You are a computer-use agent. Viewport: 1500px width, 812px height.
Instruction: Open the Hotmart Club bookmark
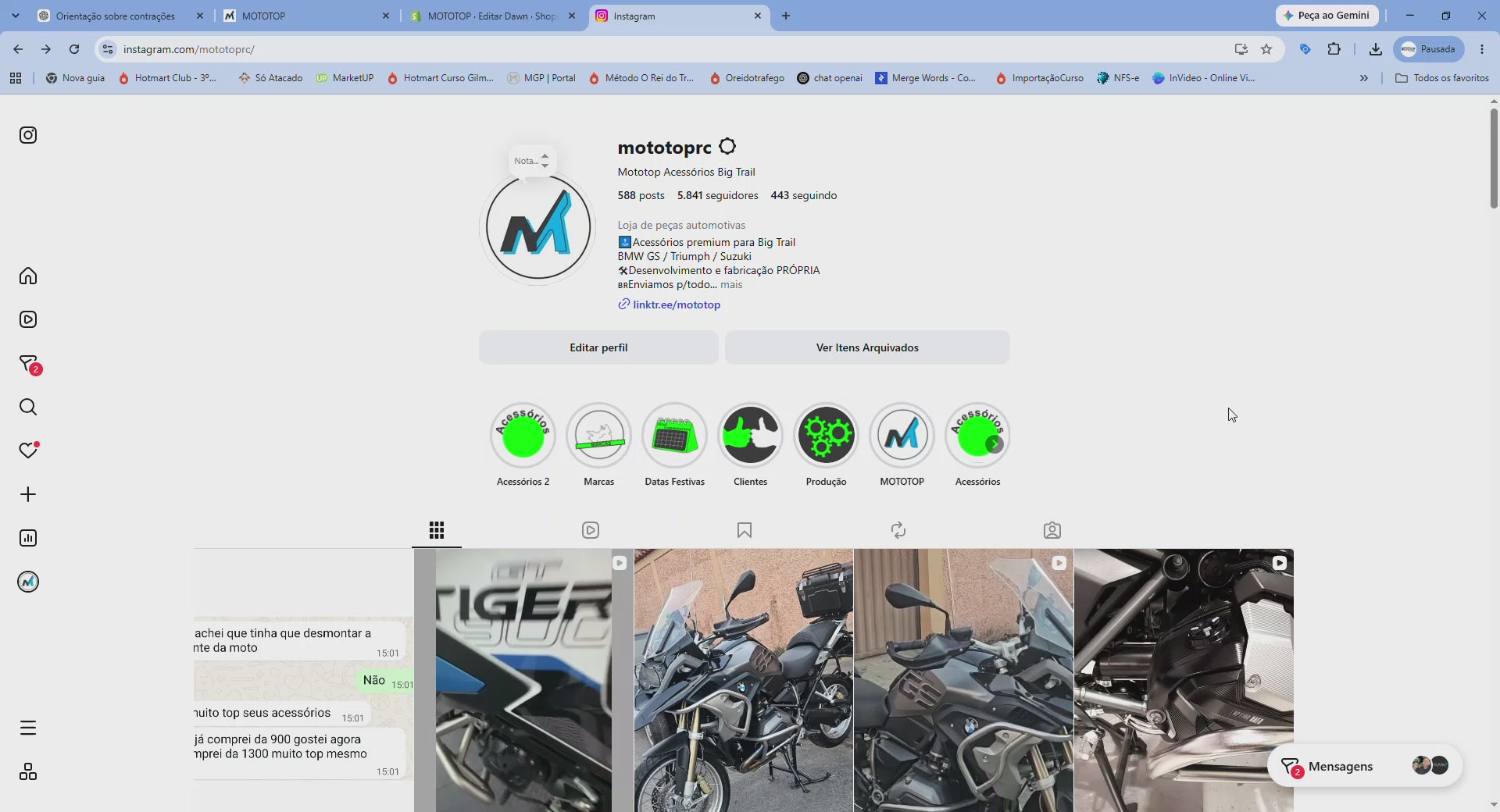click(x=168, y=78)
